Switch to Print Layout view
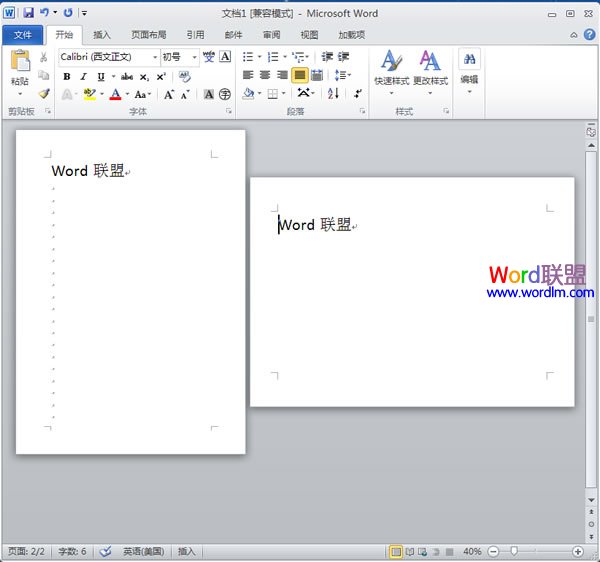This screenshot has width=600, height=562. (396, 551)
